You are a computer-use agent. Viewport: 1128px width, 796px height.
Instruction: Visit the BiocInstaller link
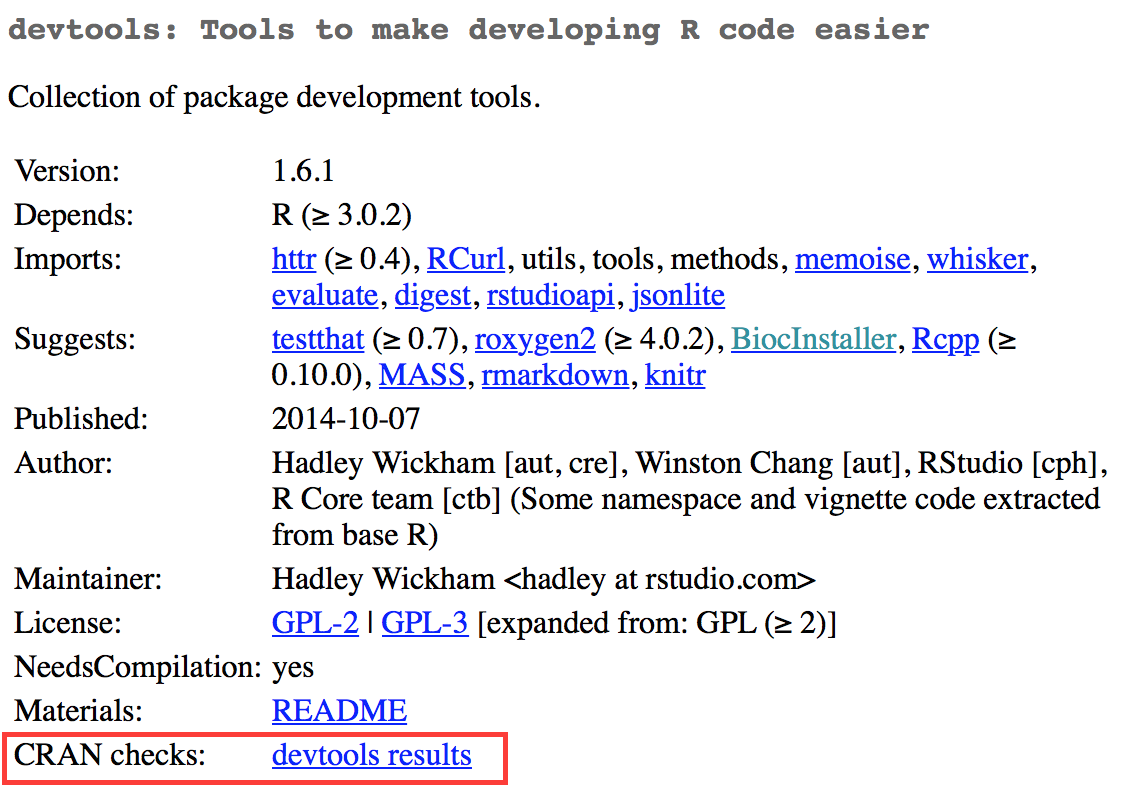(x=814, y=339)
